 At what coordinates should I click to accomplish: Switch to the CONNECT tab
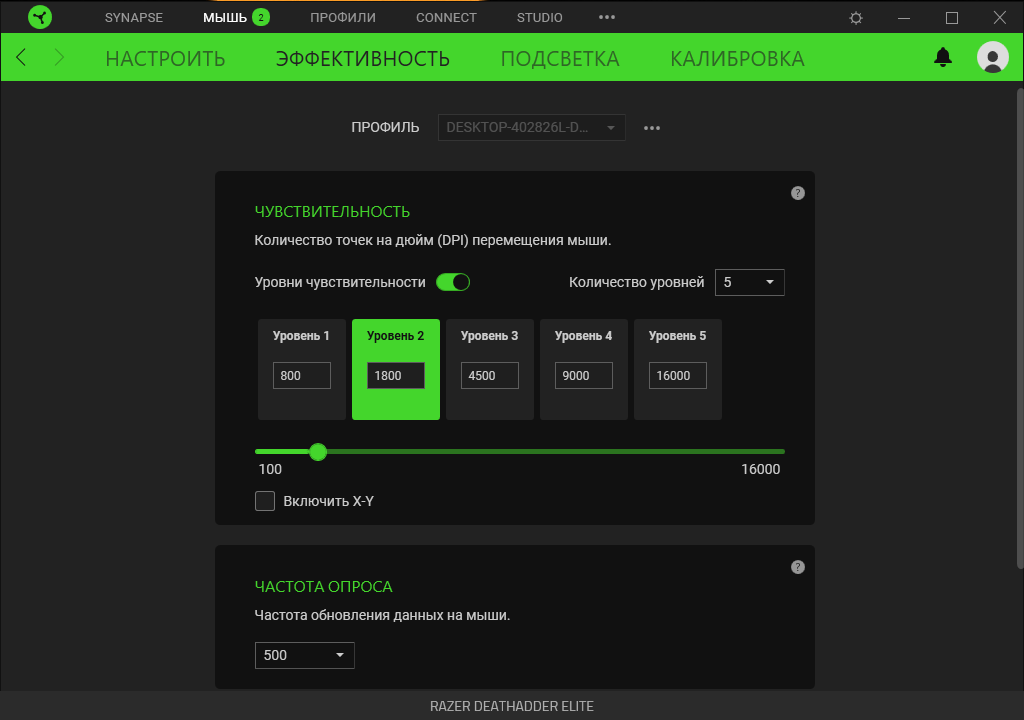446,18
